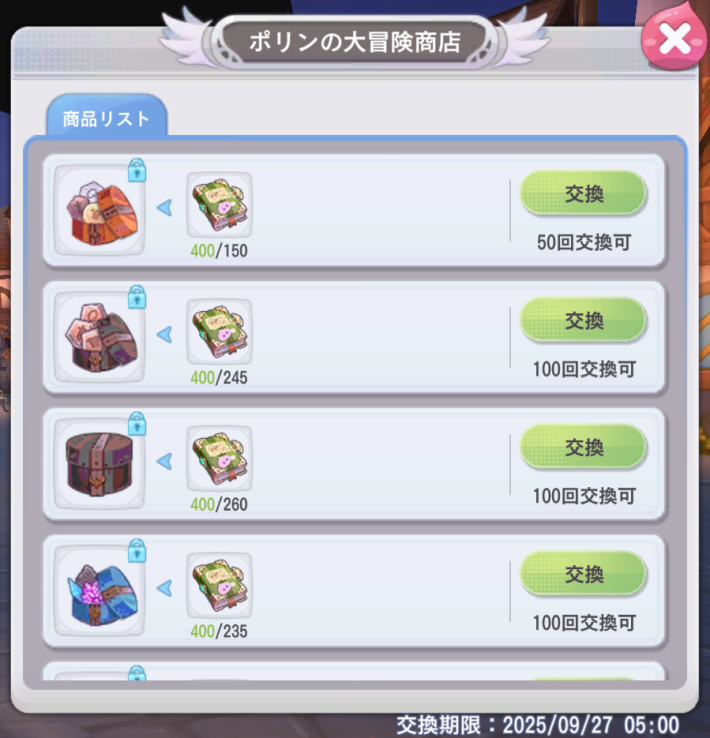Image resolution: width=710 pixels, height=738 pixels.
Task: Tap the adventure book currency icon costing 260
Action: pos(219,459)
